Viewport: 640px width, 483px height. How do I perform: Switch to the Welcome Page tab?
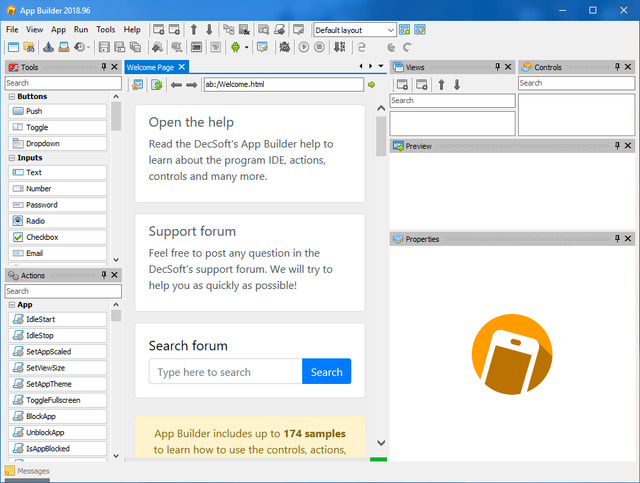point(150,67)
